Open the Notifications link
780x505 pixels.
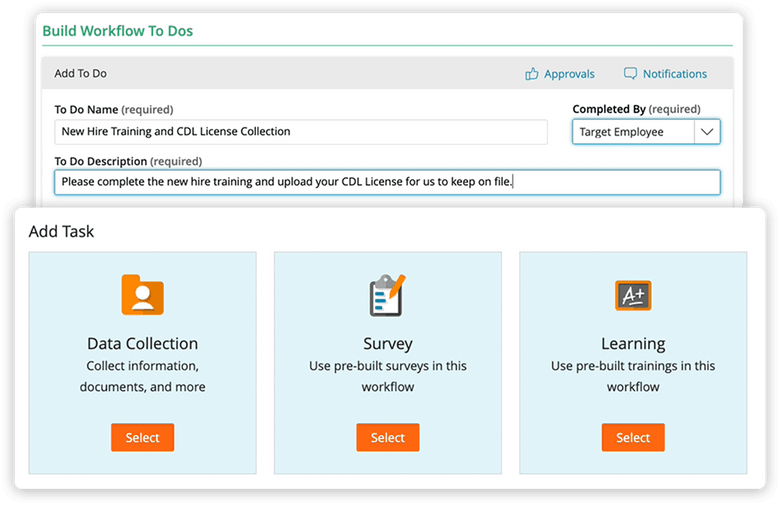(x=675, y=74)
